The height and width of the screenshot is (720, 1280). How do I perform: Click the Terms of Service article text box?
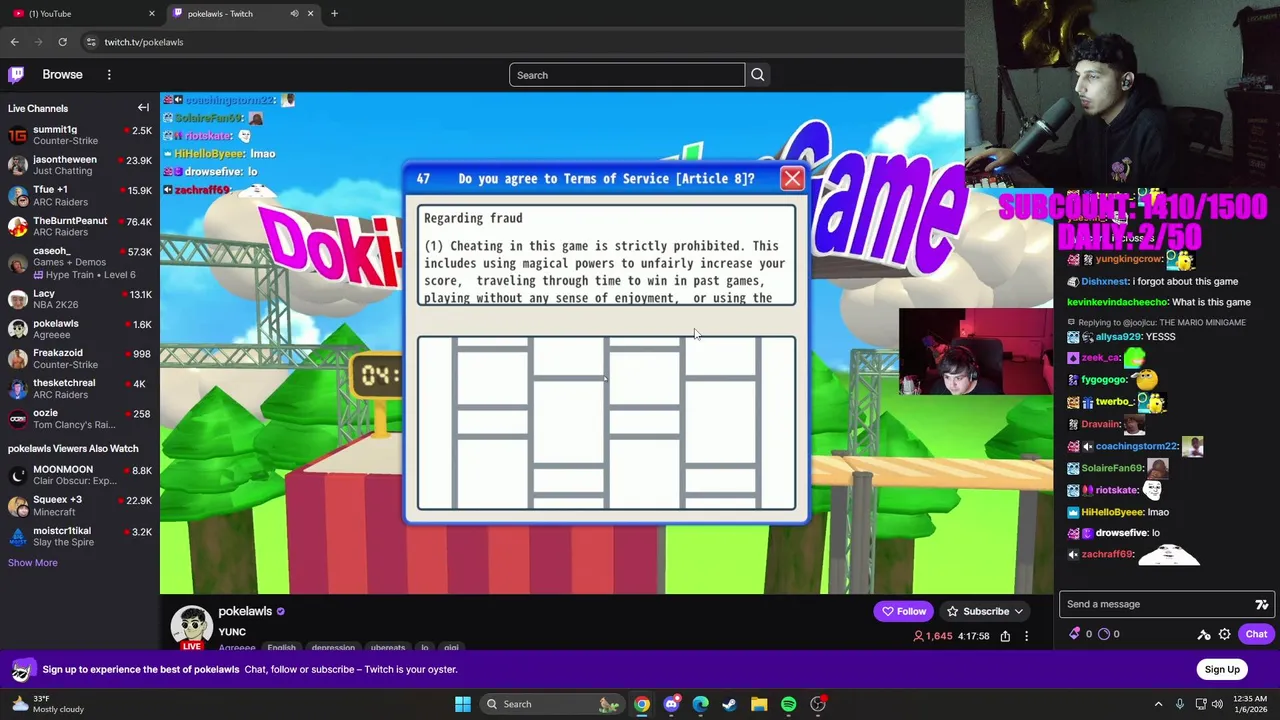tap(607, 255)
